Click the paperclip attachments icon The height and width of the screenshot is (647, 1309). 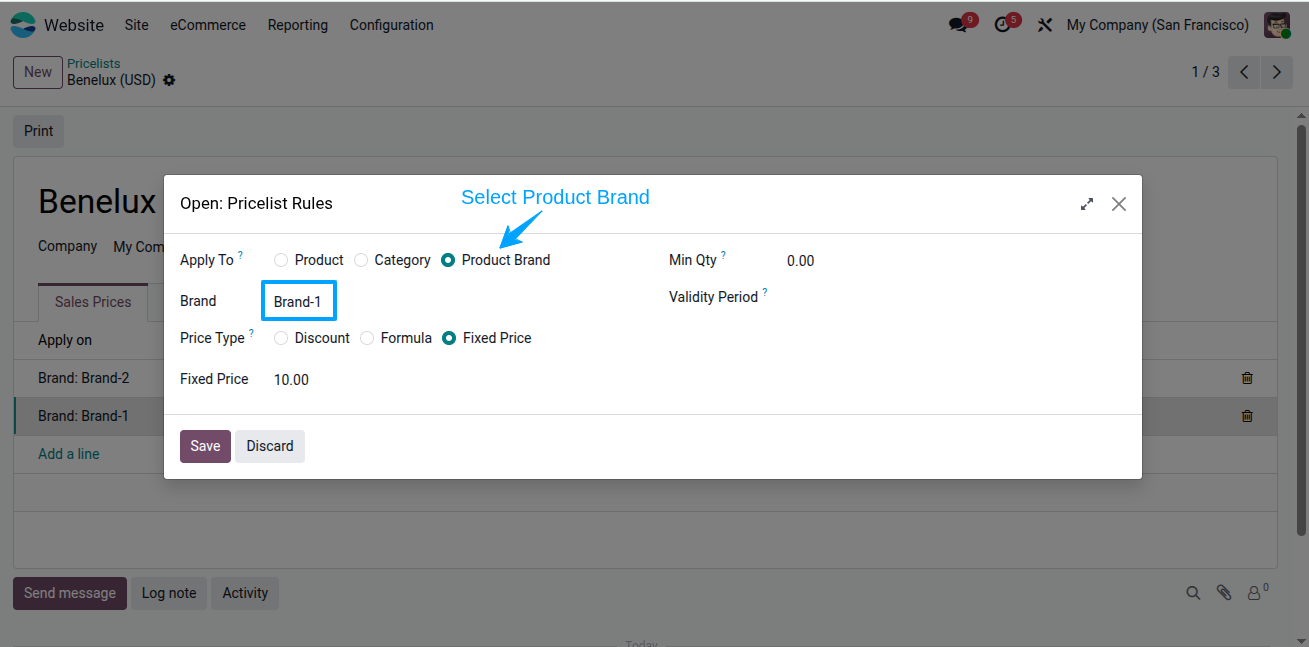[x=1224, y=593]
